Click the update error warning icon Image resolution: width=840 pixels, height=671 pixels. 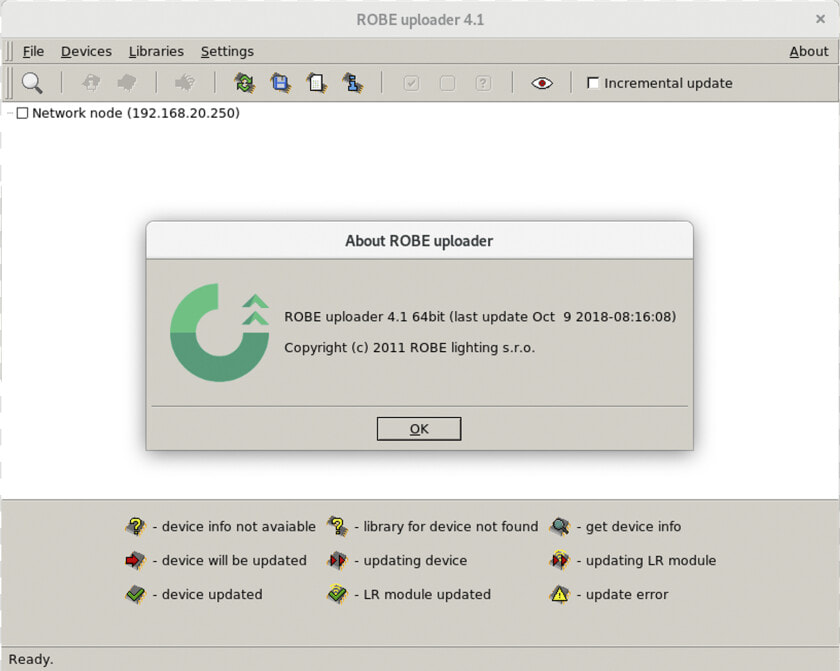coord(560,594)
